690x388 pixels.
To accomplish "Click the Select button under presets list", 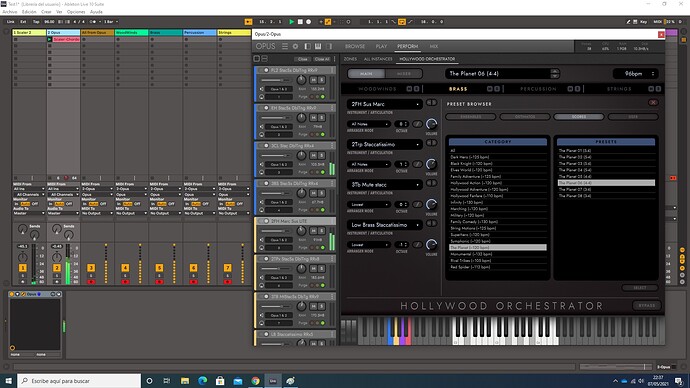I will pyautogui.click(x=640, y=288).
